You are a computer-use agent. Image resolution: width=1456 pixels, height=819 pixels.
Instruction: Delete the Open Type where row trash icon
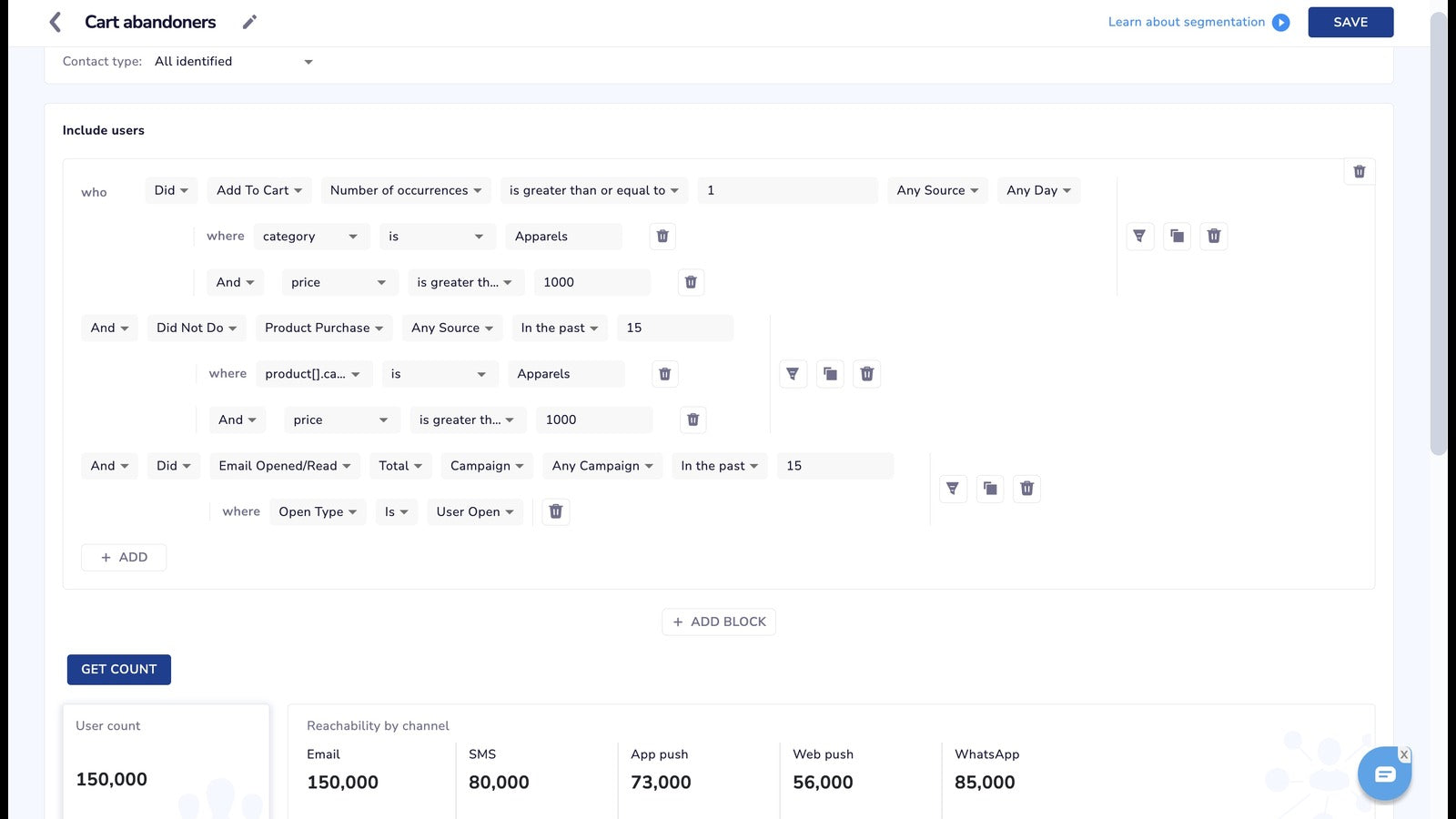point(555,511)
